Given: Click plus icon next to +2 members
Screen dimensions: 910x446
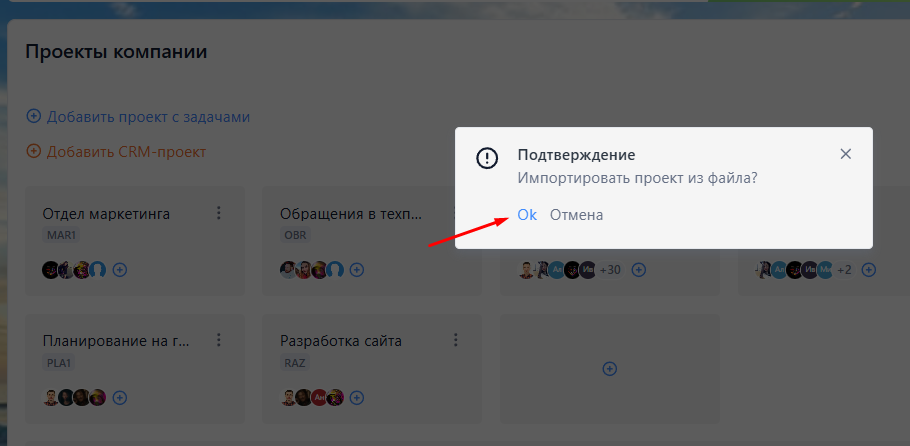Looking at the screenshot, I should click(868, 269).
